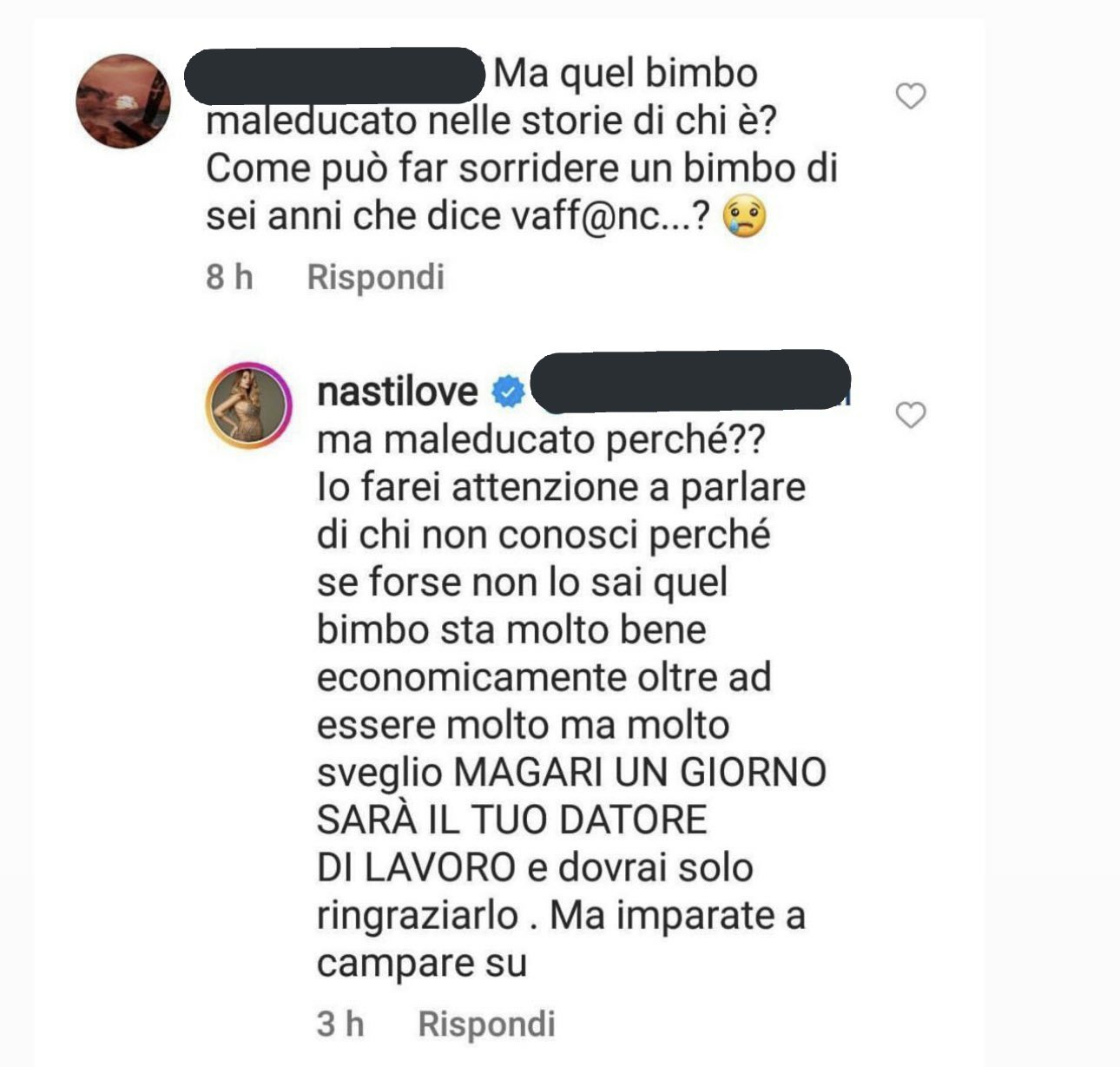
Task: Click the 3 h timestamp under nastilove's reply
Action: (340, 1024)
